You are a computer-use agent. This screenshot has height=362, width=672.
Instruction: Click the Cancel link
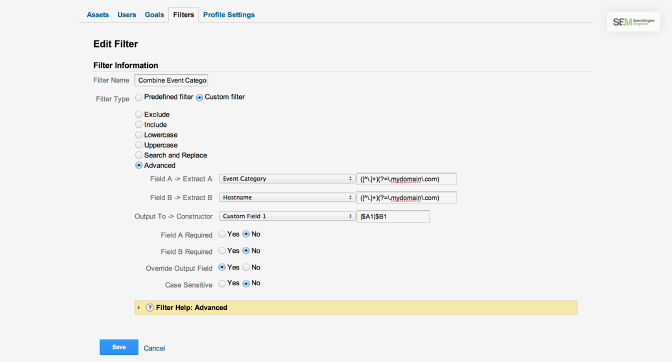pos(154,348)
